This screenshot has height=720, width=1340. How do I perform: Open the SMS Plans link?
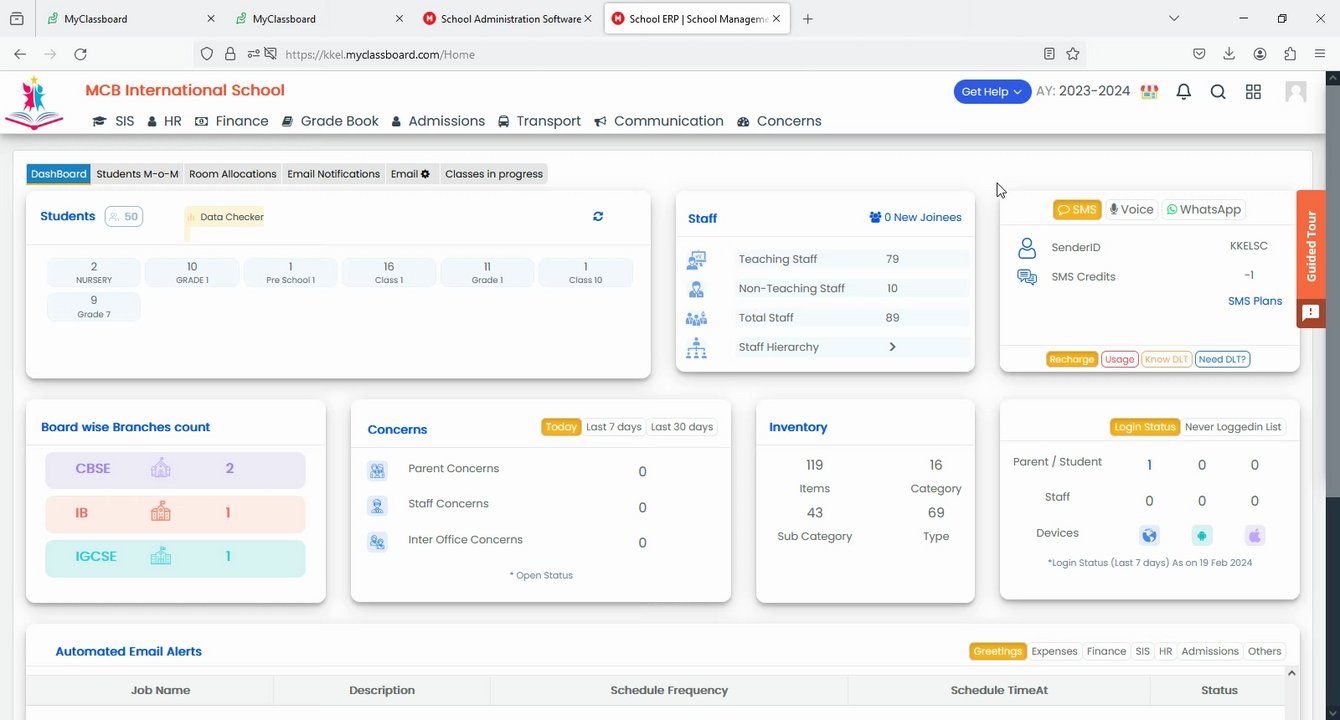pos(1255,301)
